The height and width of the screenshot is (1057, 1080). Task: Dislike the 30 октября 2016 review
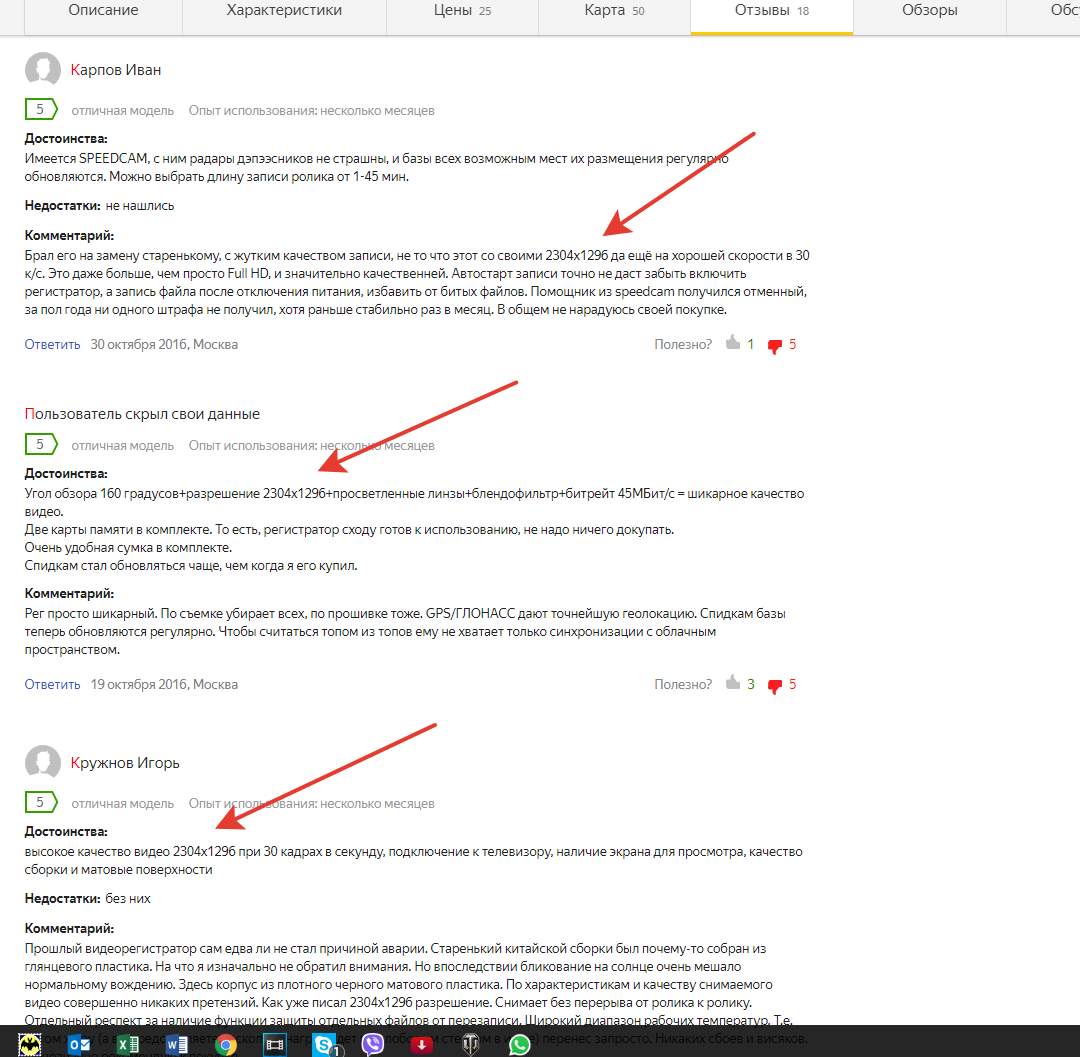coord(775,346)
